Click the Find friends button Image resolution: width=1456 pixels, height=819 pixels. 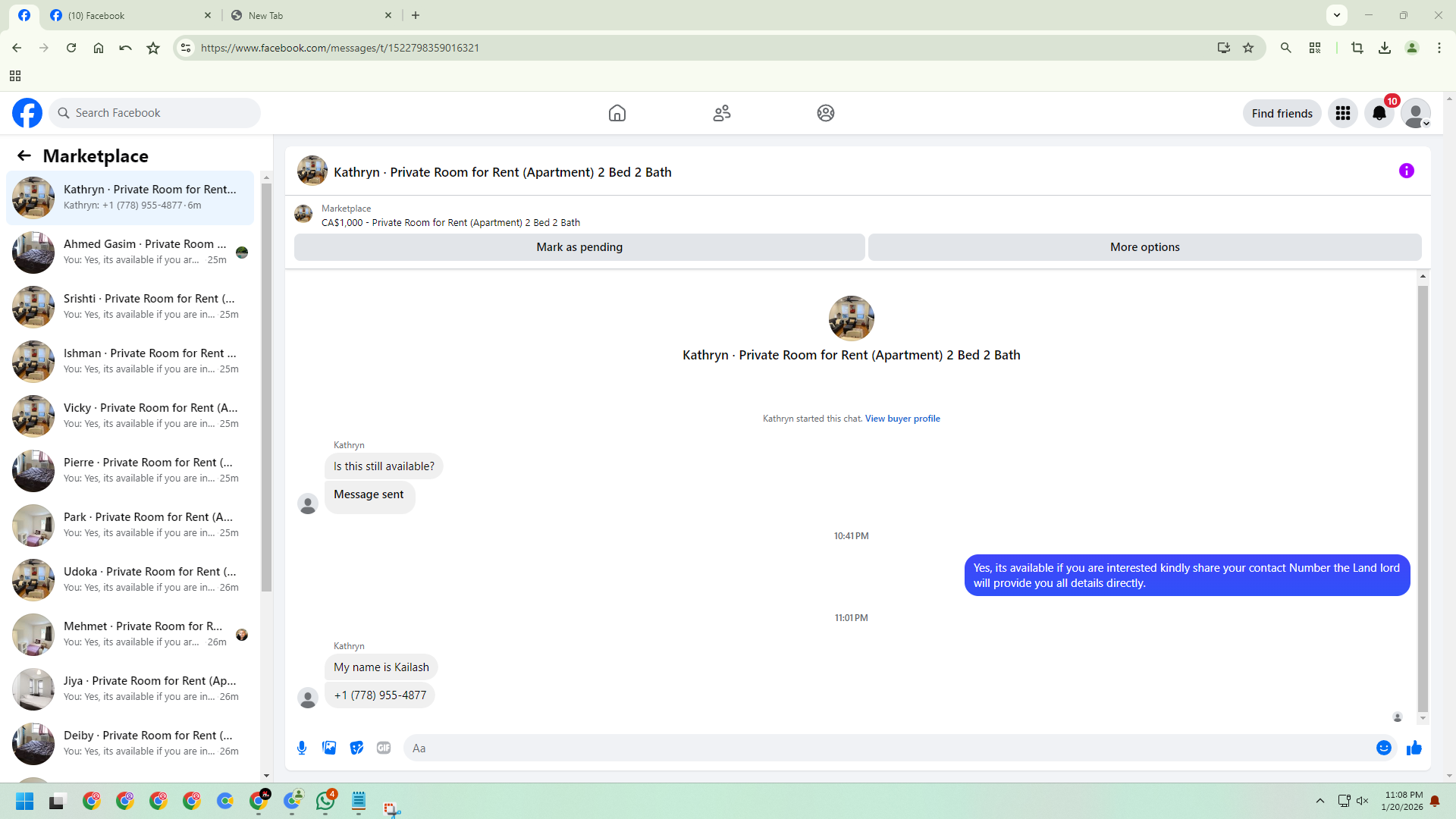tap(1282, 113)
